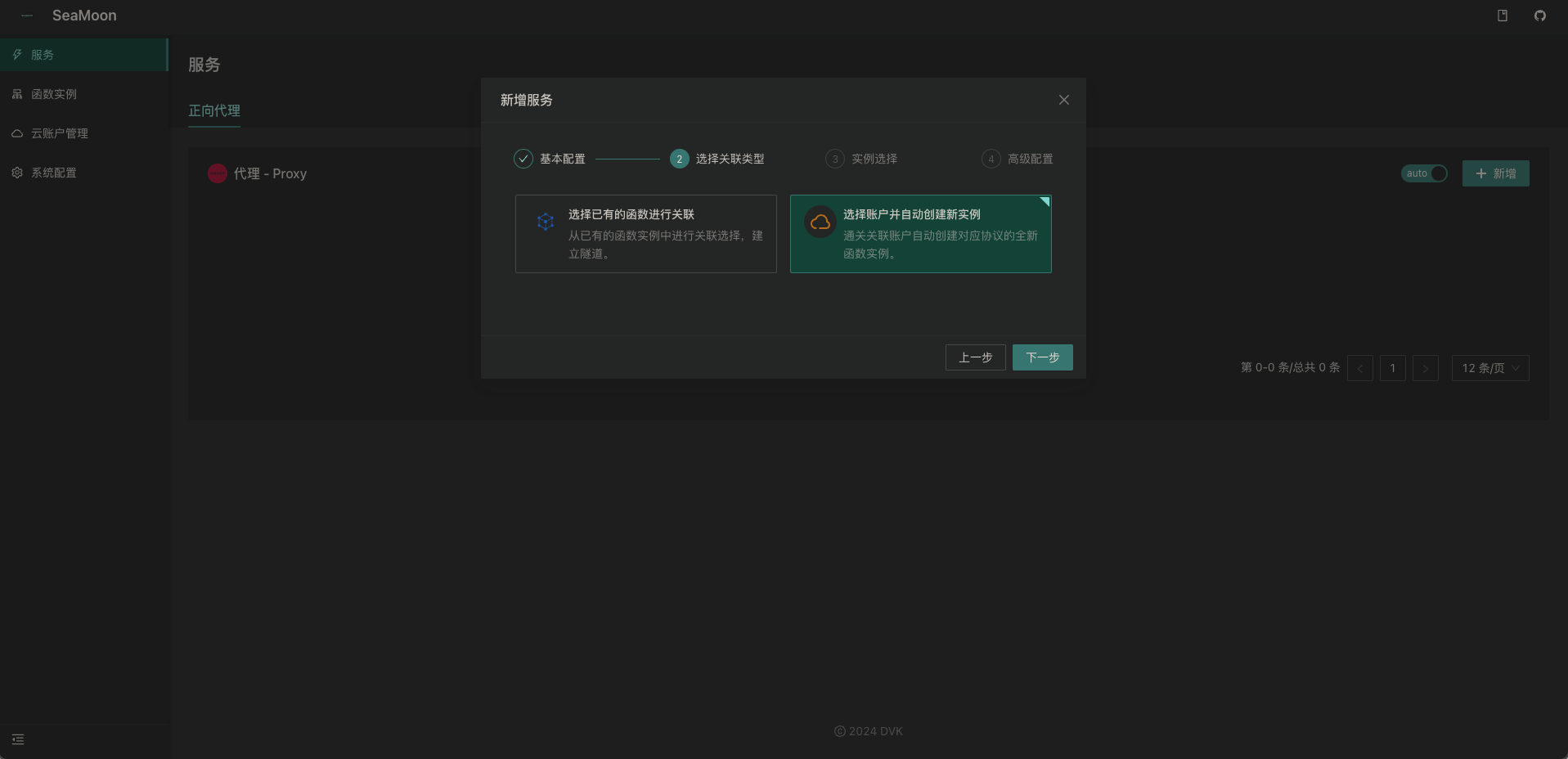This screenshot has height=759, width=1568.
Task: Click the cube icon on existing function card
Action: click(x=546, y=222)
